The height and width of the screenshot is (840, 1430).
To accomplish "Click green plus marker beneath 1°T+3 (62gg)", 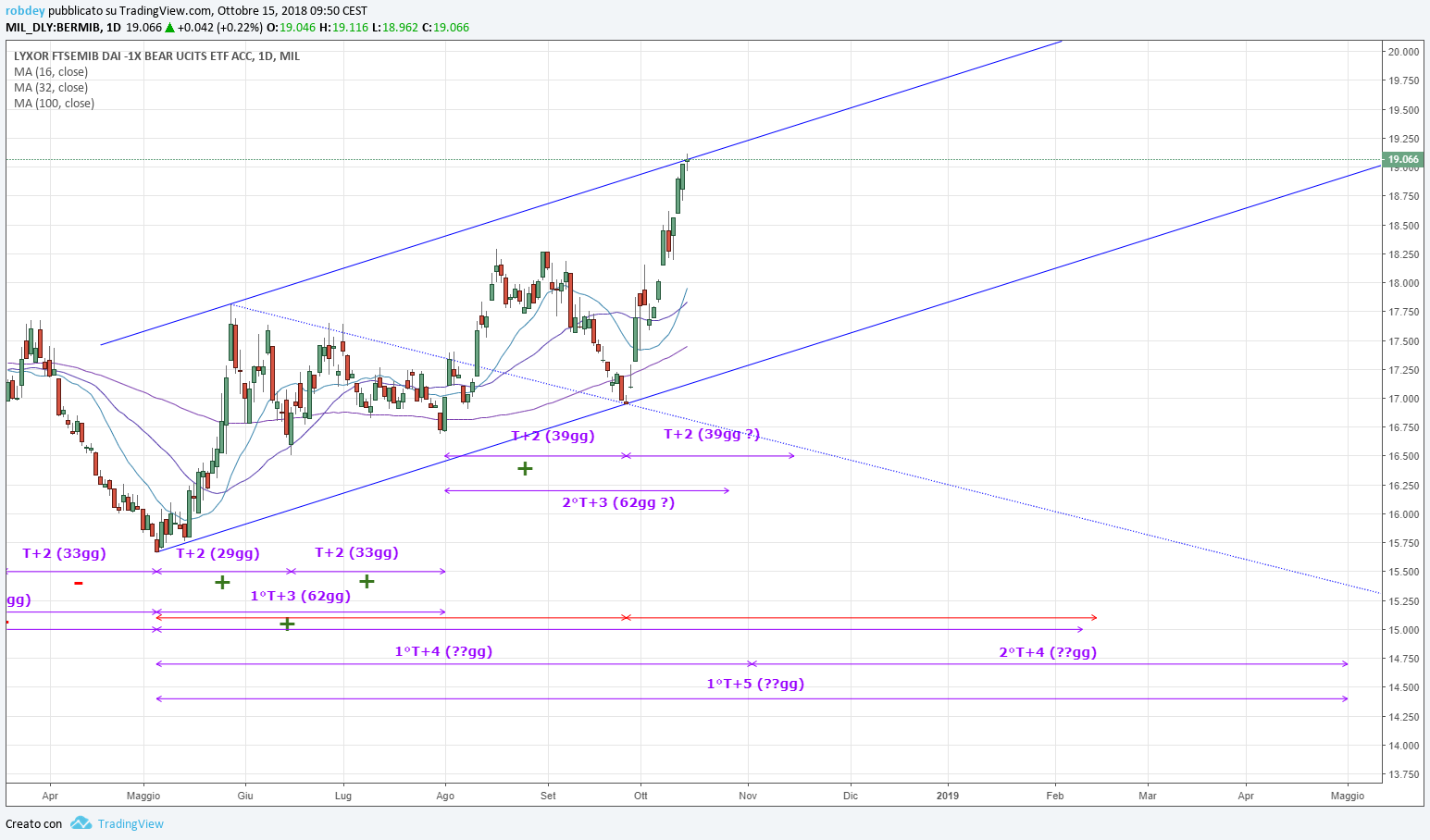I will [x=287, y=624].
